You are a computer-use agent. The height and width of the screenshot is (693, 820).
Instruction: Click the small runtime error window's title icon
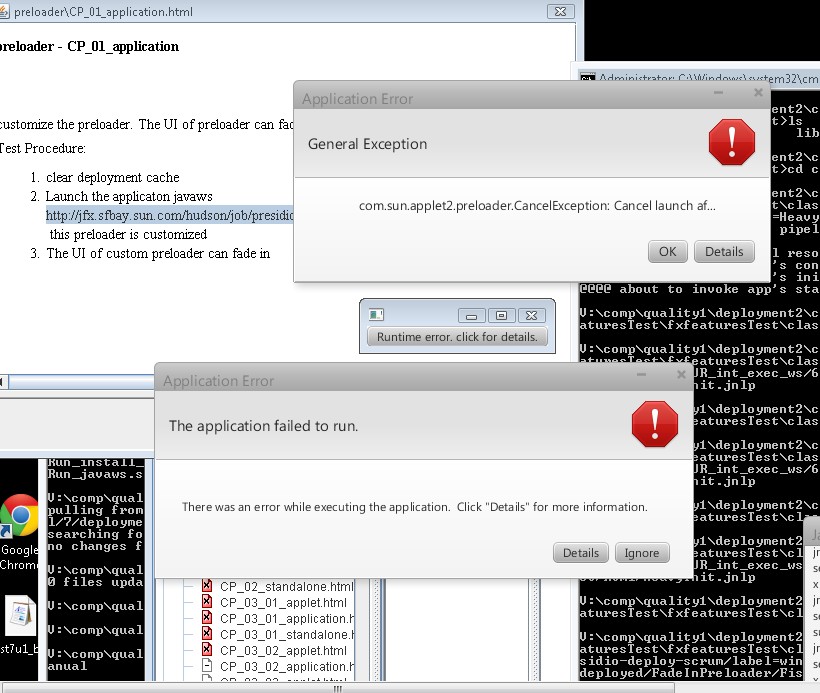377,314
